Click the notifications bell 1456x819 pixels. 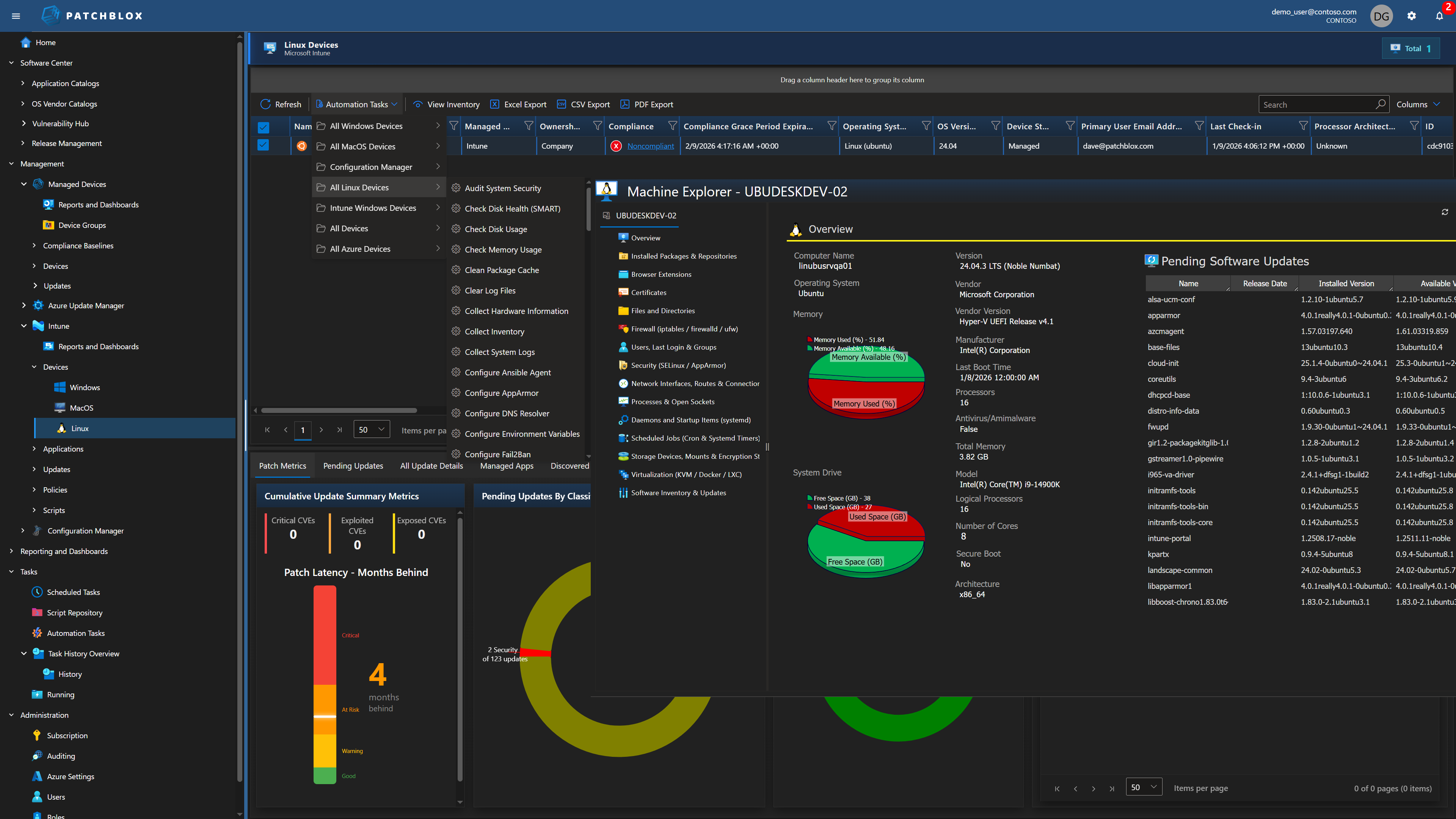[1439, 15]
